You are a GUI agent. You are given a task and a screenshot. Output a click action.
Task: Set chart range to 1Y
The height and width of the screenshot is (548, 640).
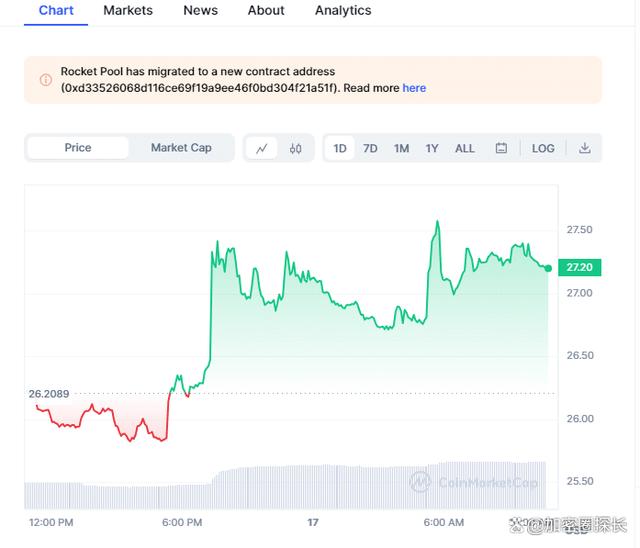(432, 148)
